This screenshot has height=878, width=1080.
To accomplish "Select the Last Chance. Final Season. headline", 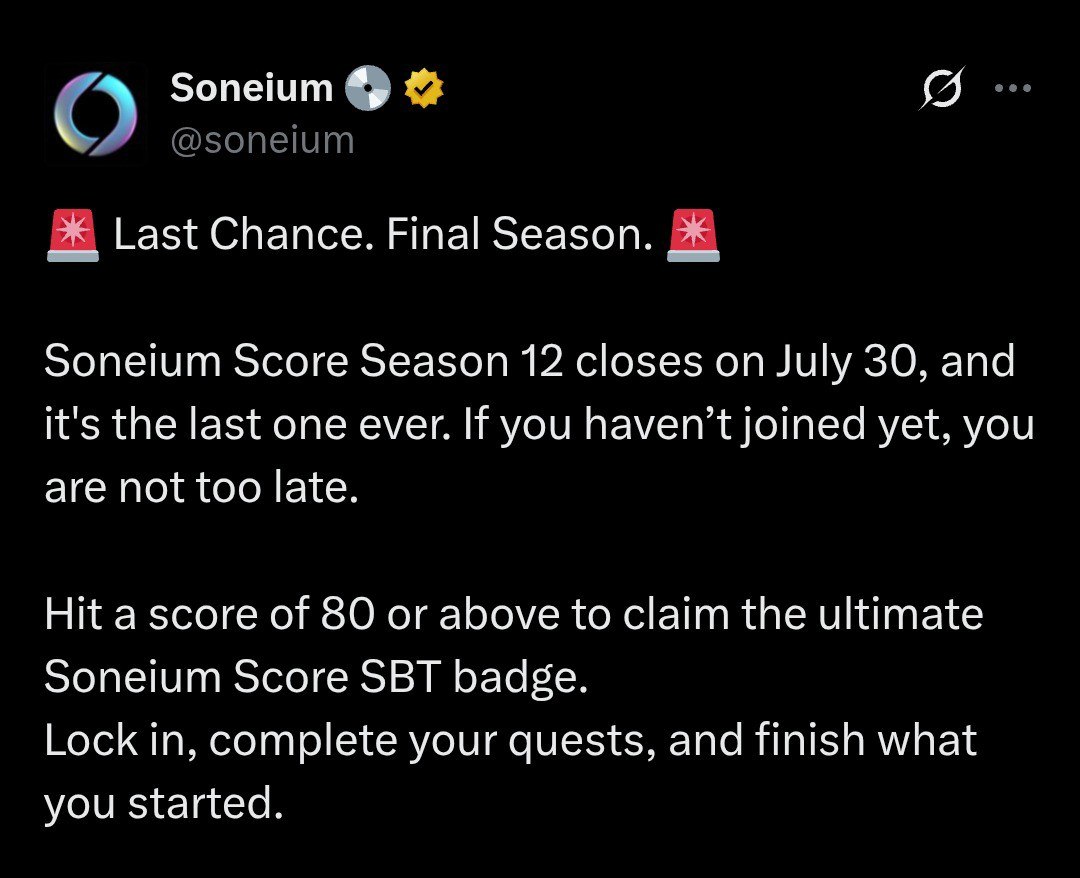I will coord(382,234).
